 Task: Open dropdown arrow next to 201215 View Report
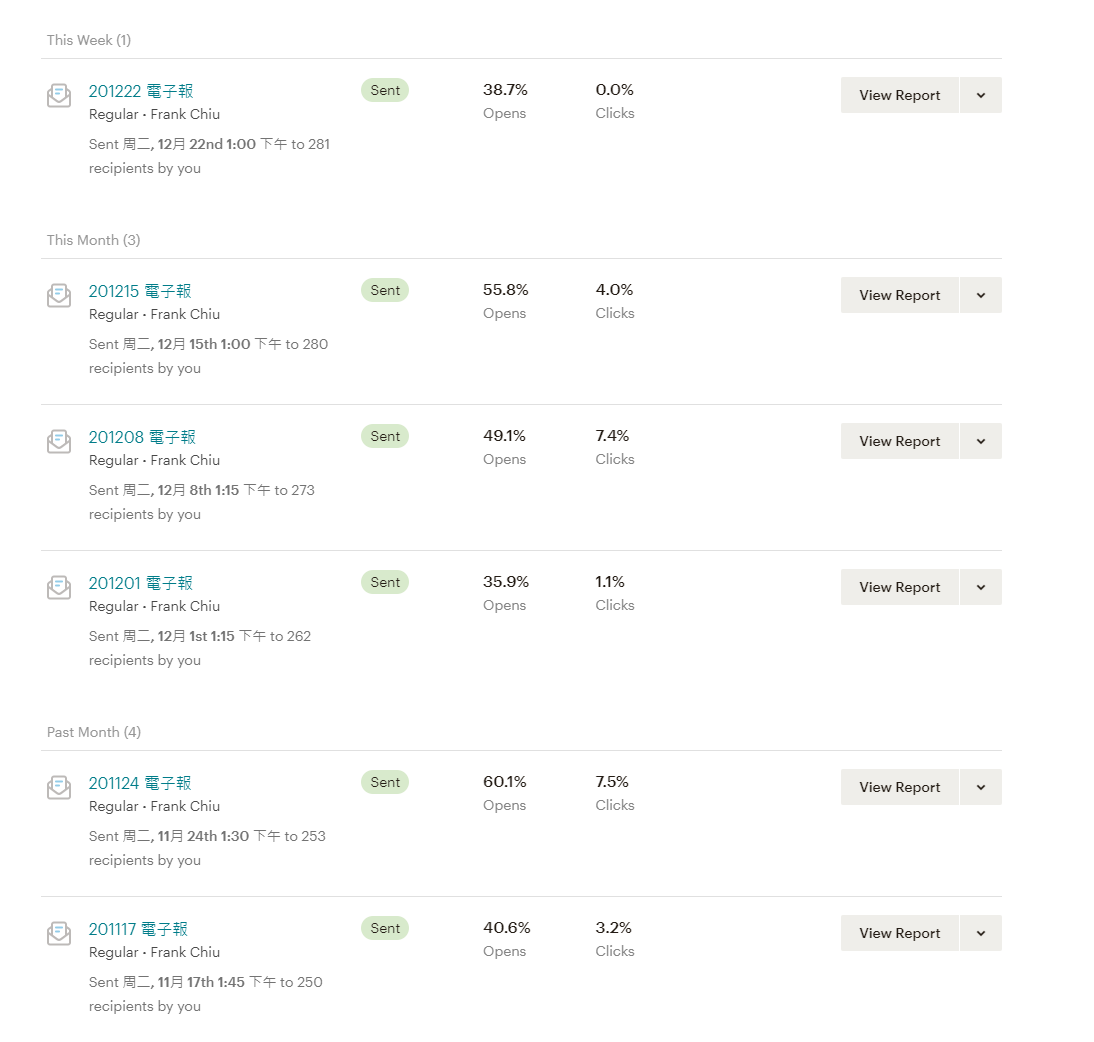pos(981,295)
